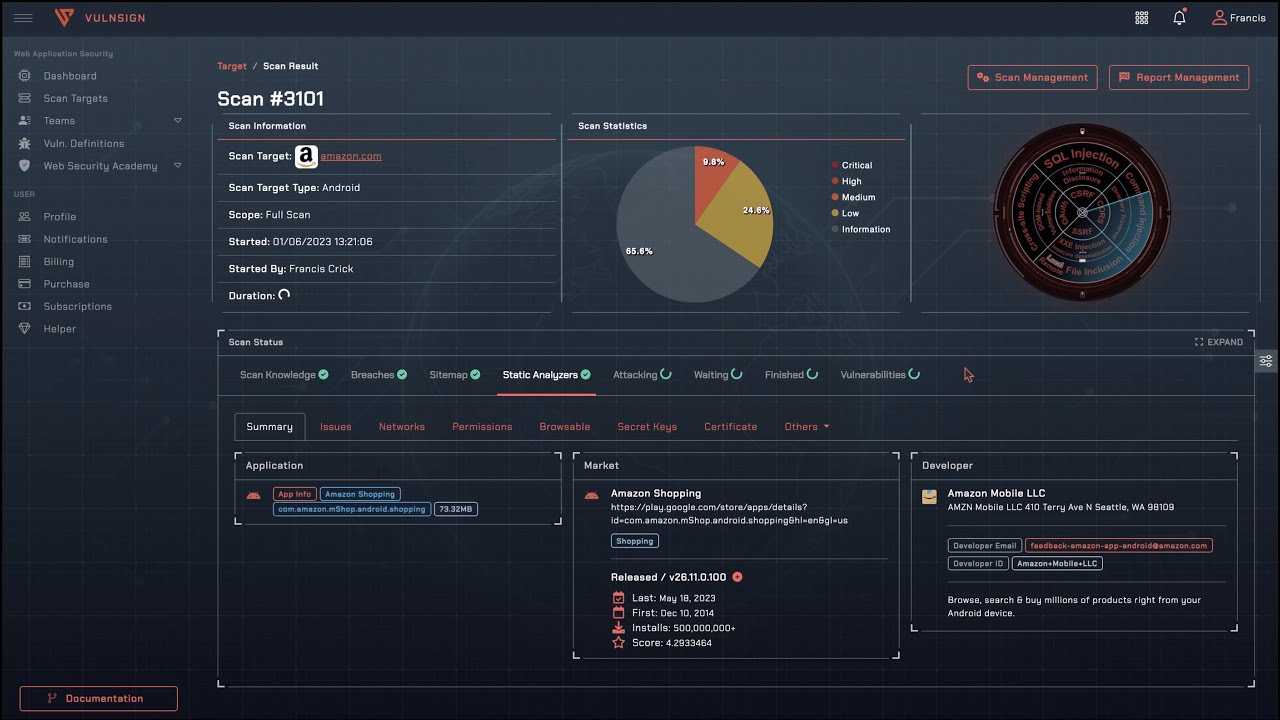Click the Teams sidebar icon
The image size is (1280, 720).
24,121
